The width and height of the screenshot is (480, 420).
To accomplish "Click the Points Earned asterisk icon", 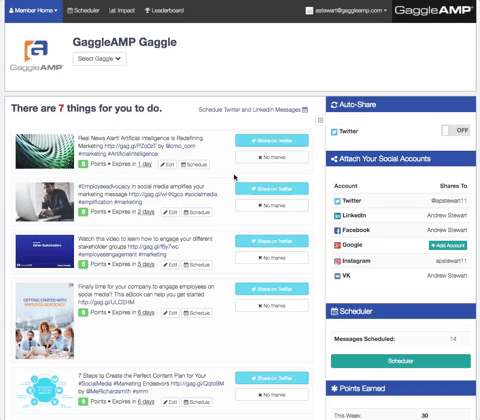I will [x=334, y=388].
